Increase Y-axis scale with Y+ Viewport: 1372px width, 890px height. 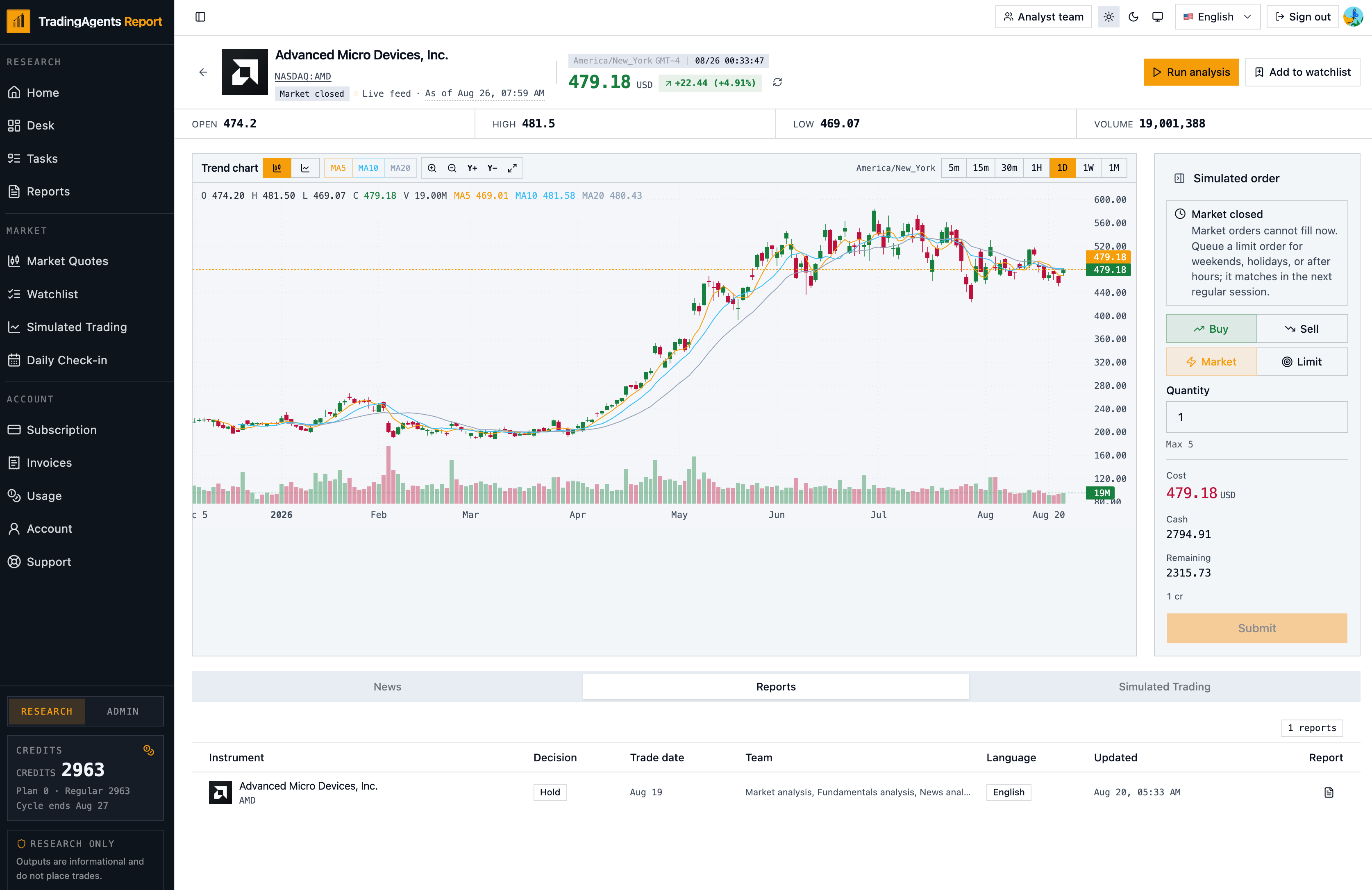click(x=472, y=168)
